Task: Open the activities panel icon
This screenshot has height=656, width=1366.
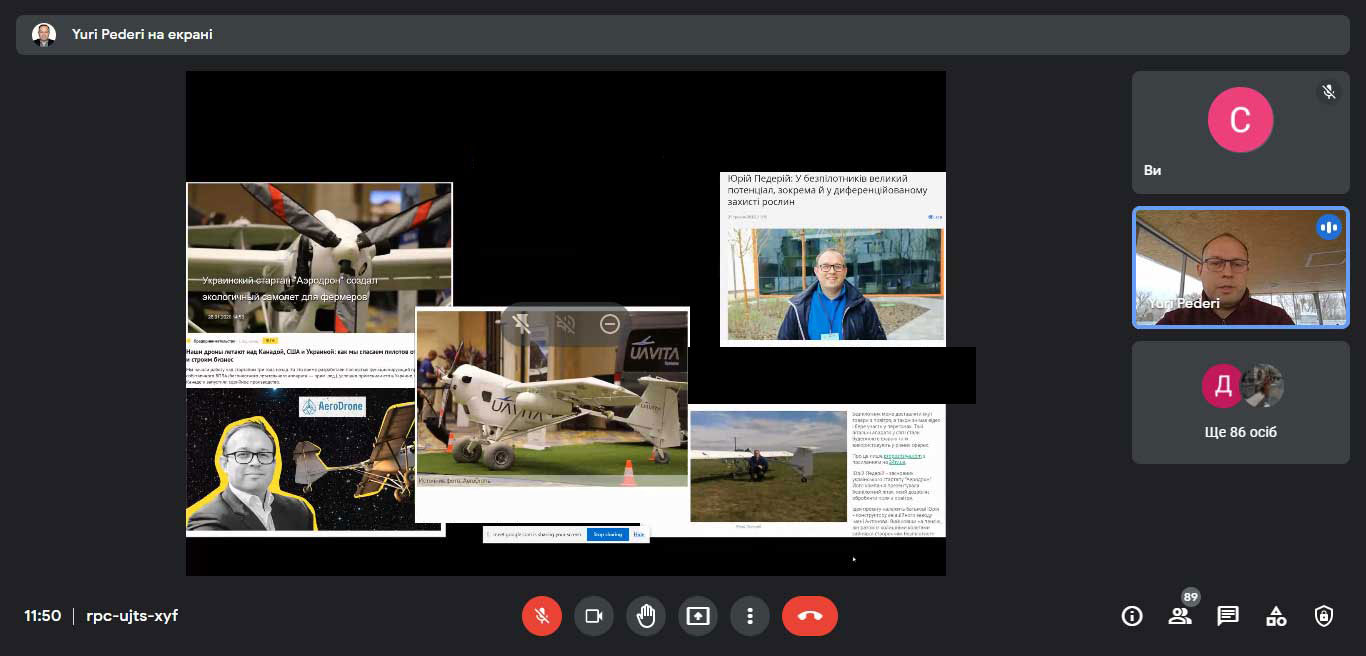Action: point(1276,616)
